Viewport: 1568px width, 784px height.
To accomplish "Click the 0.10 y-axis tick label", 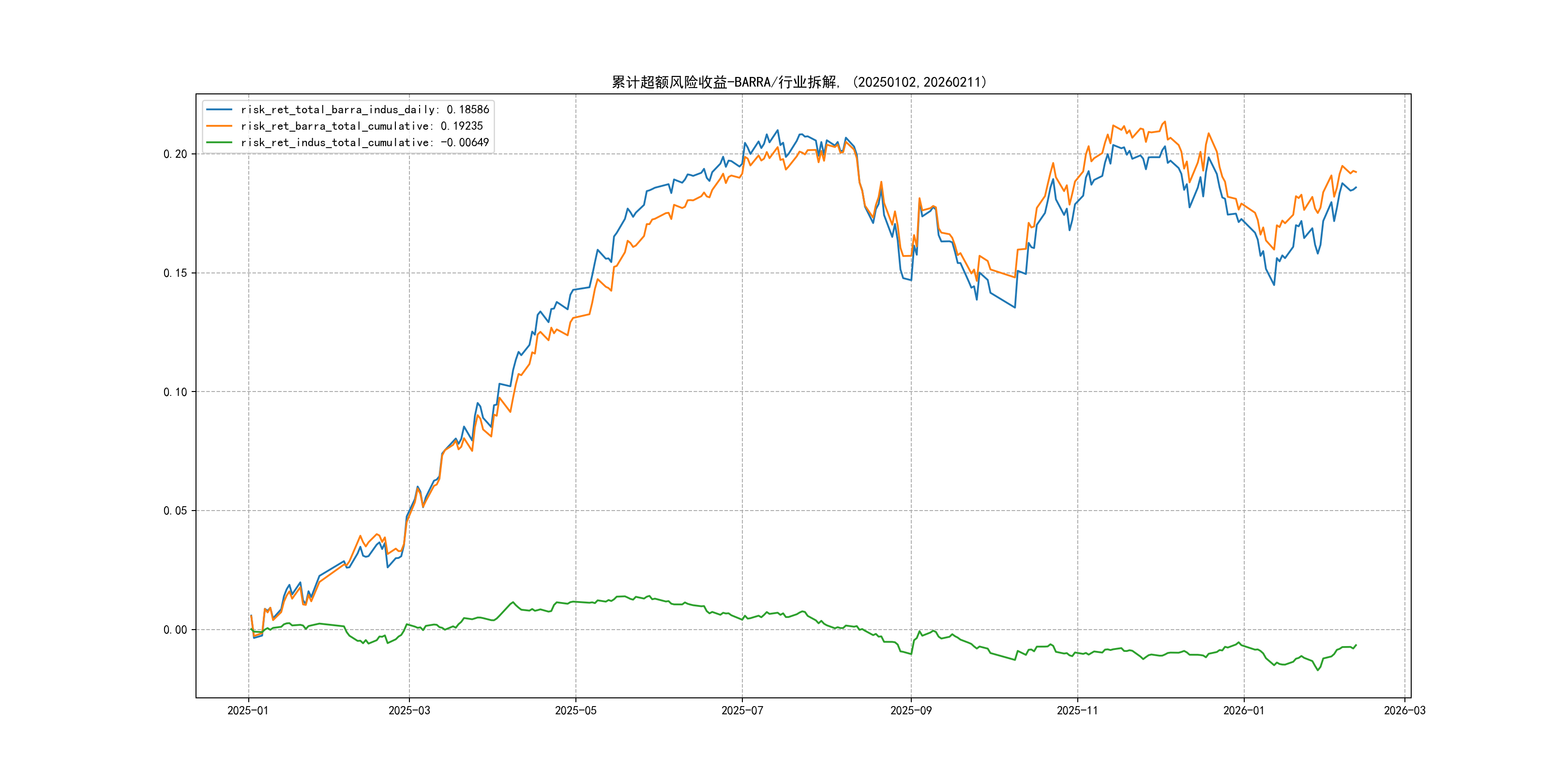I will pos(175,392).
